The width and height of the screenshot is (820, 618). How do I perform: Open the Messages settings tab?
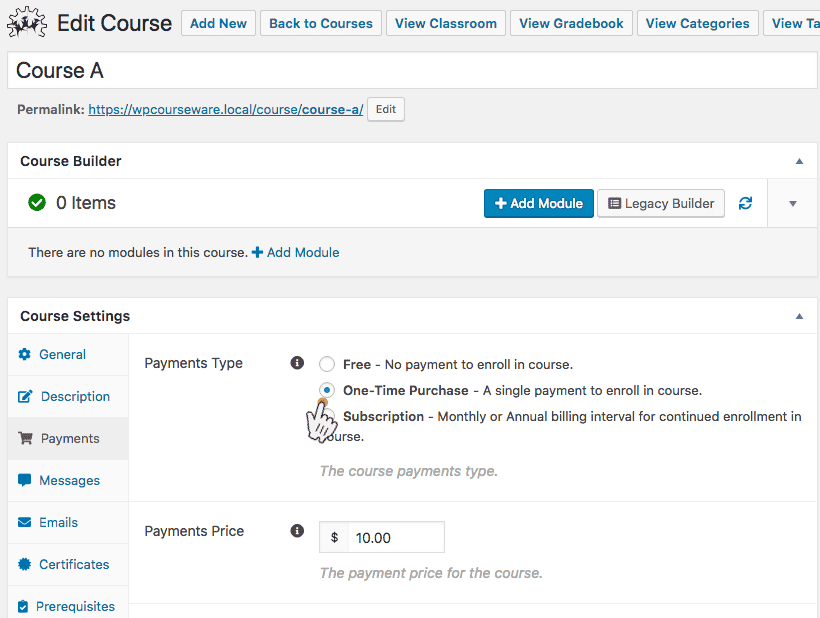68,480
